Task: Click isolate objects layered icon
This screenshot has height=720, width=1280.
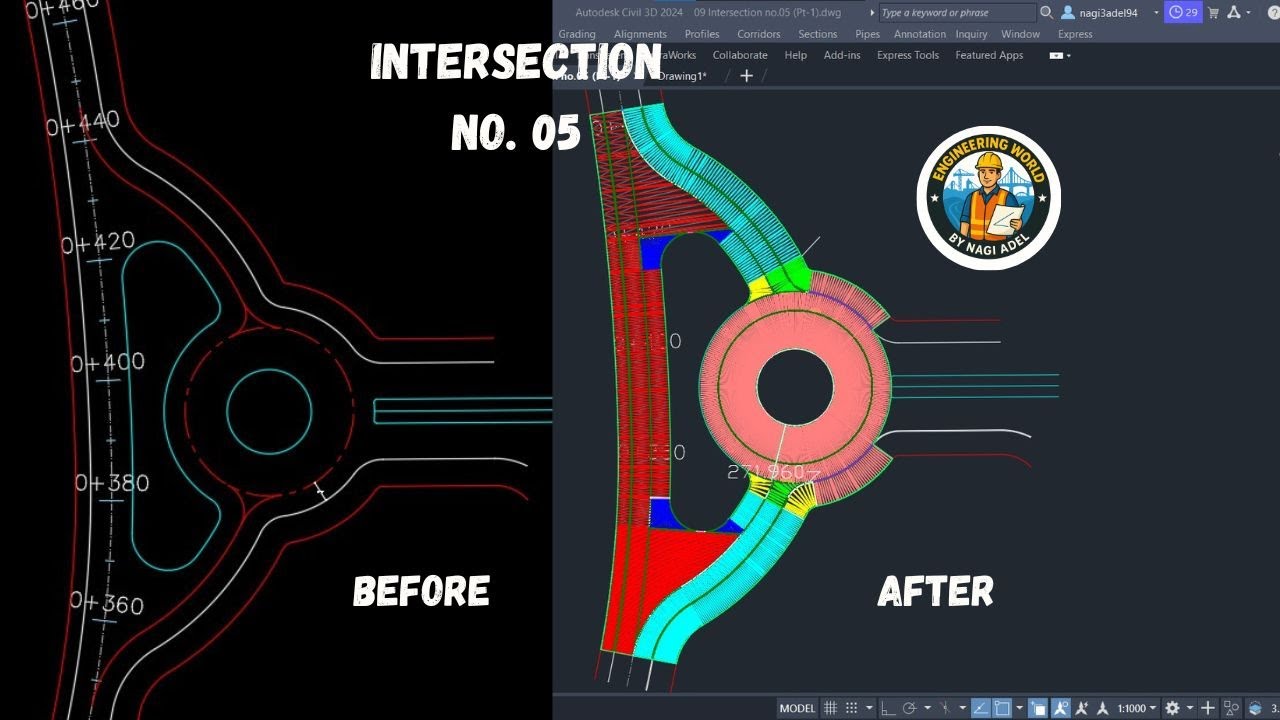Action: click(1254, 708)
